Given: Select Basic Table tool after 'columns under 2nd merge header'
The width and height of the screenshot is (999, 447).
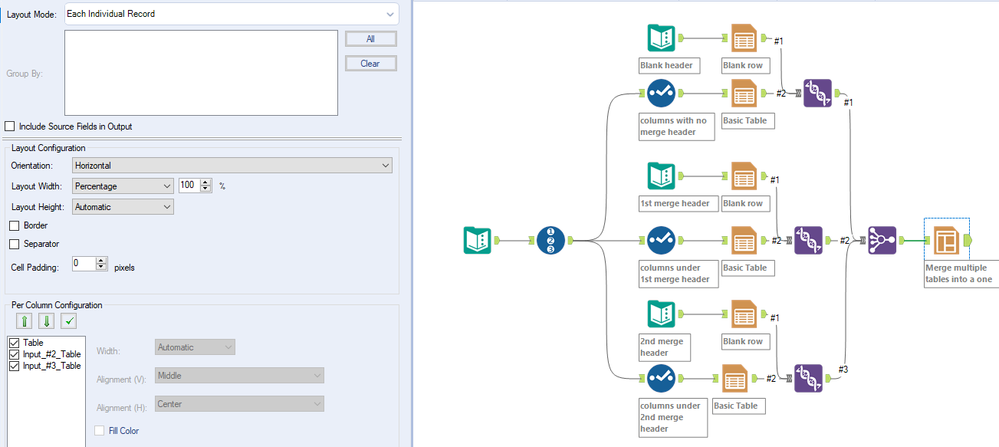Looking at the screenshot, I should (x=737, y=378).
